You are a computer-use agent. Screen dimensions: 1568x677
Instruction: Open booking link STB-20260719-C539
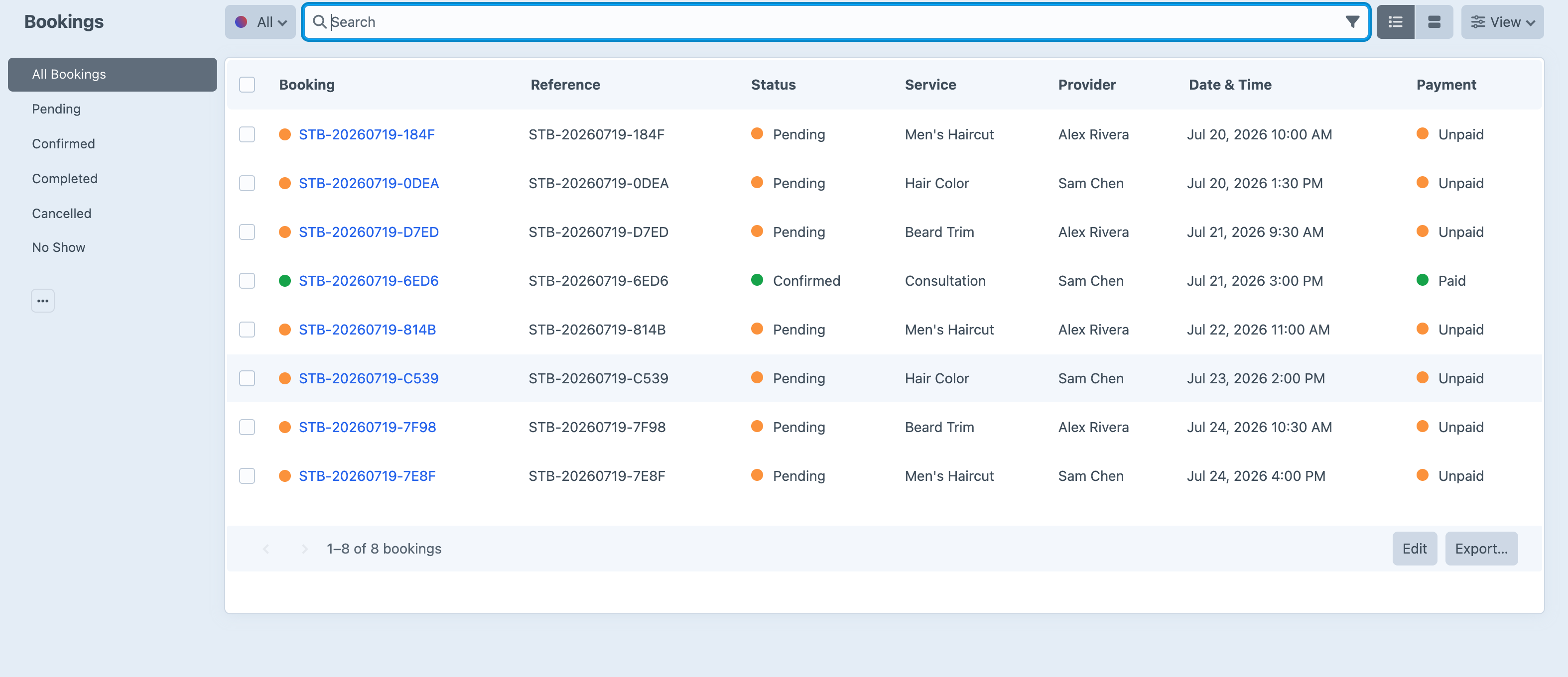368,378
